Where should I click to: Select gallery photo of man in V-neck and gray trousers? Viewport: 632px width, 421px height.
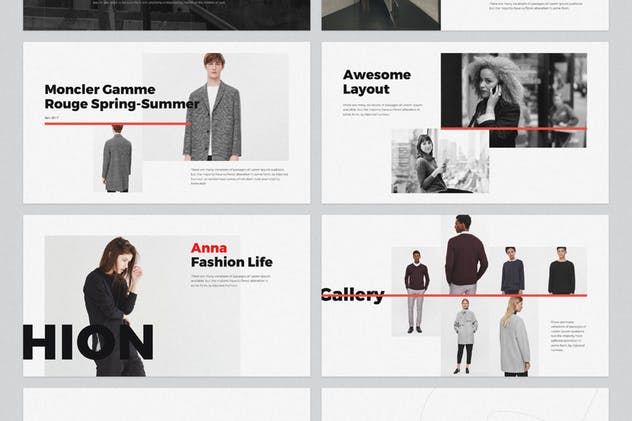(x=416, y=291)
